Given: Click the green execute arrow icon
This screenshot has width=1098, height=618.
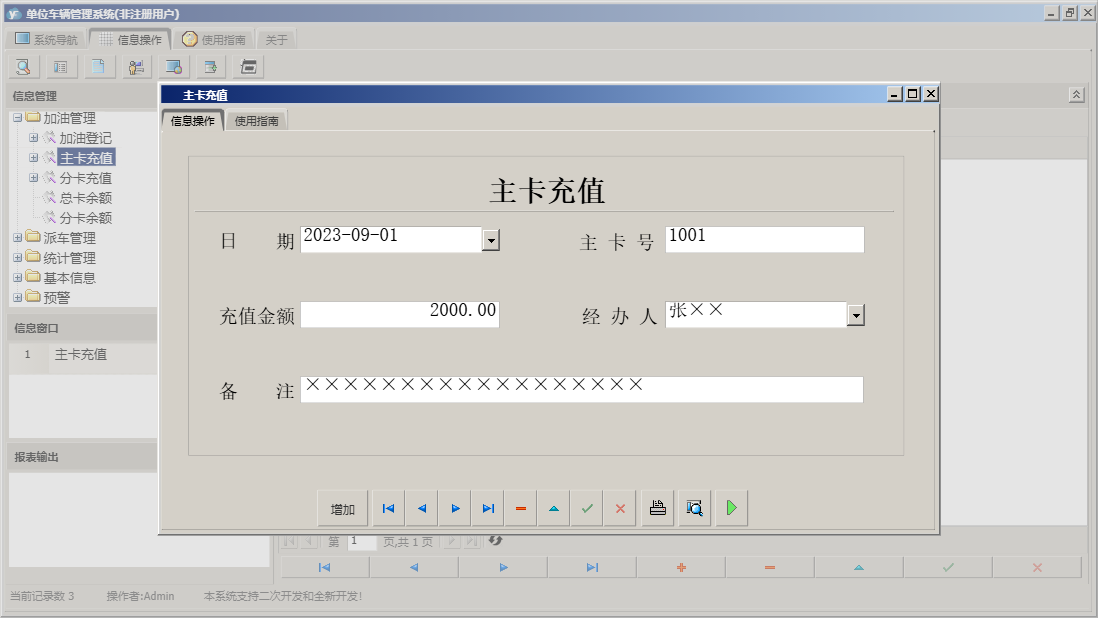Looking at the screenshot, I should [x=731, y=508].
